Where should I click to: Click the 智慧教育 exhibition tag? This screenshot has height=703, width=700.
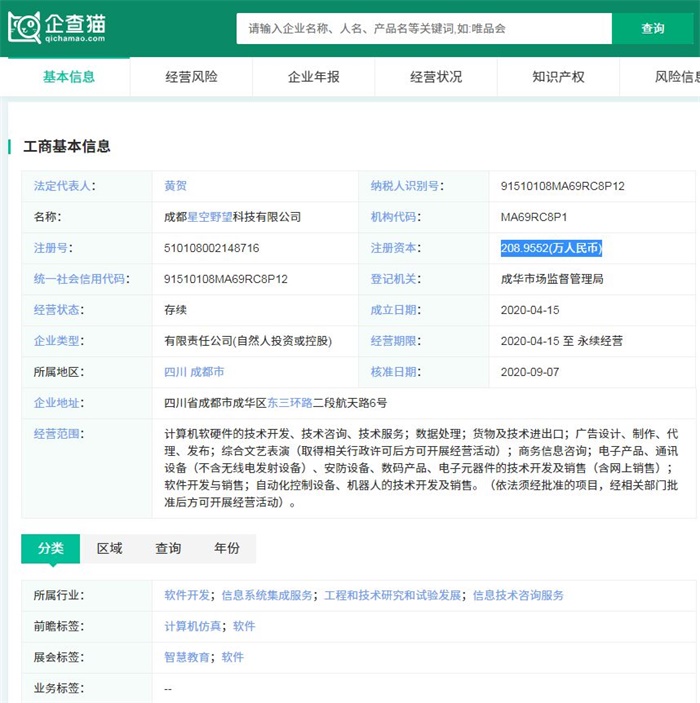click(187, 657)
